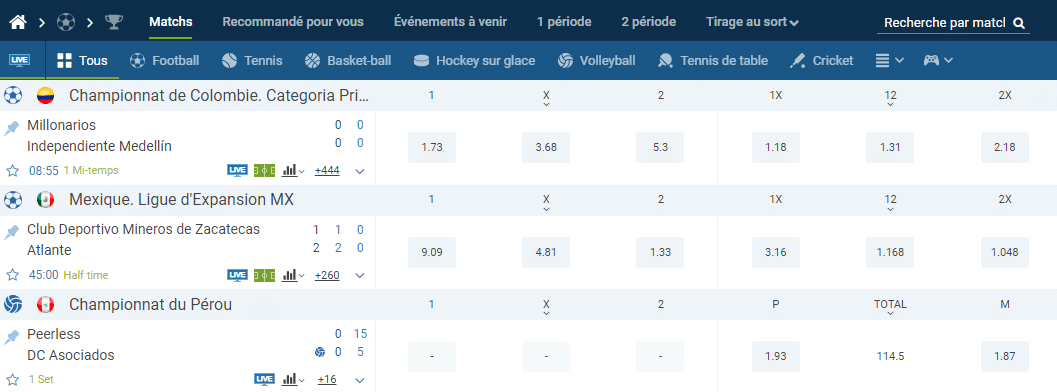The image size is (1057, 392).
Task: Expand the Tirage au sort dropdown
Action: [752, 22]
